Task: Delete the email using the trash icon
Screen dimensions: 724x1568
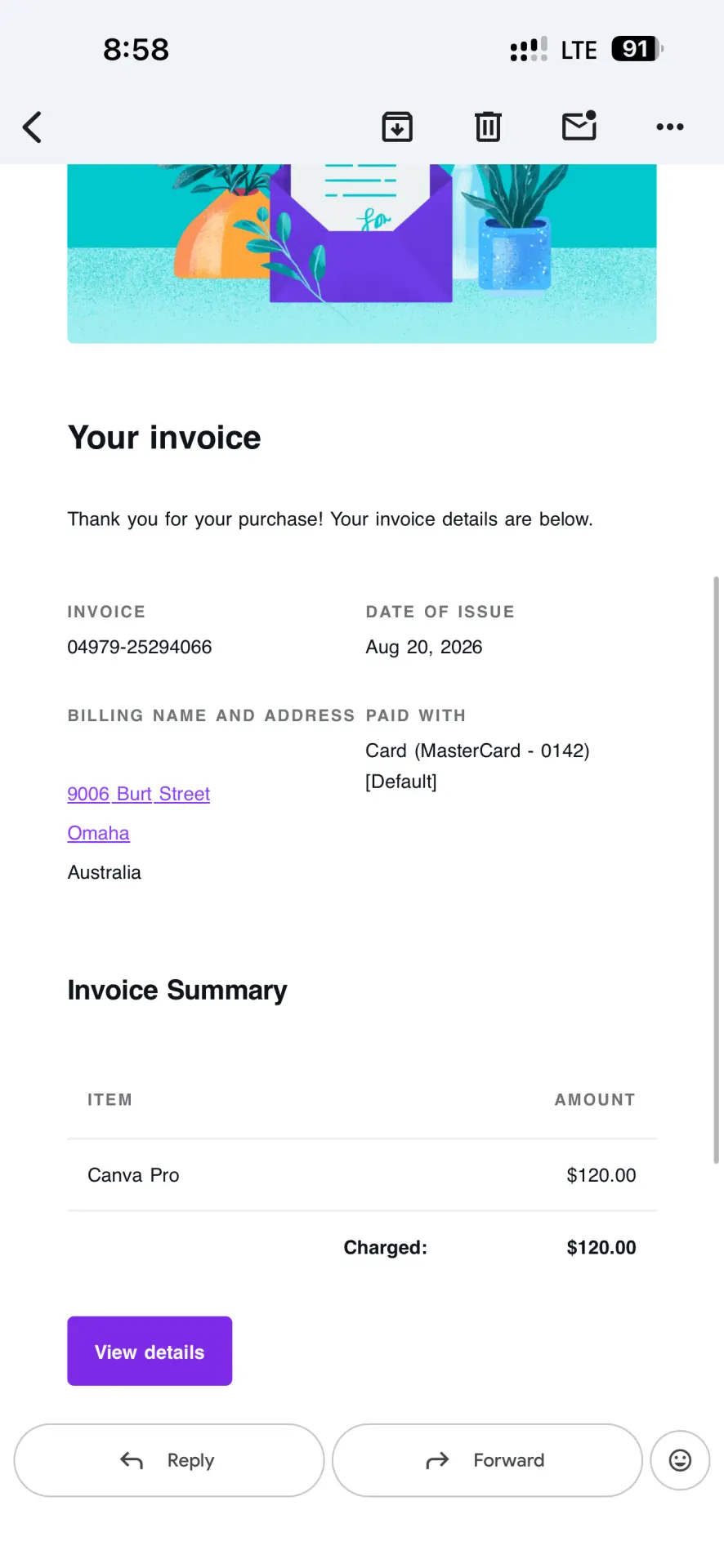Action: pos(488,127)
